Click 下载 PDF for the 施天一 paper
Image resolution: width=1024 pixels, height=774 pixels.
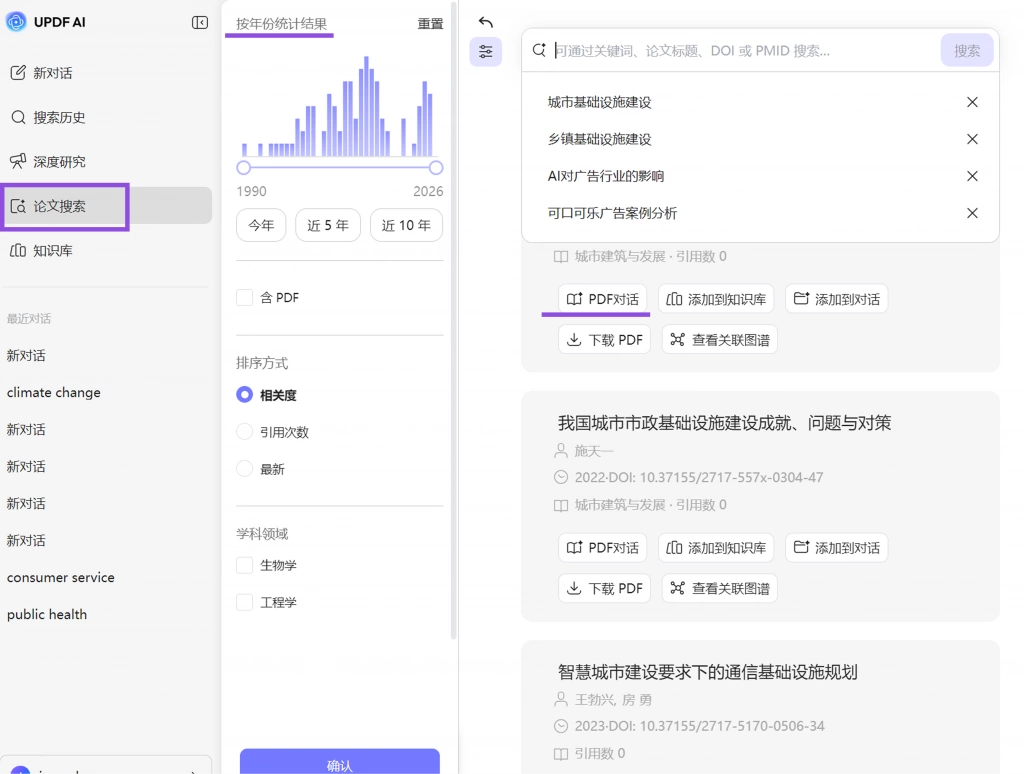(605, 588)
